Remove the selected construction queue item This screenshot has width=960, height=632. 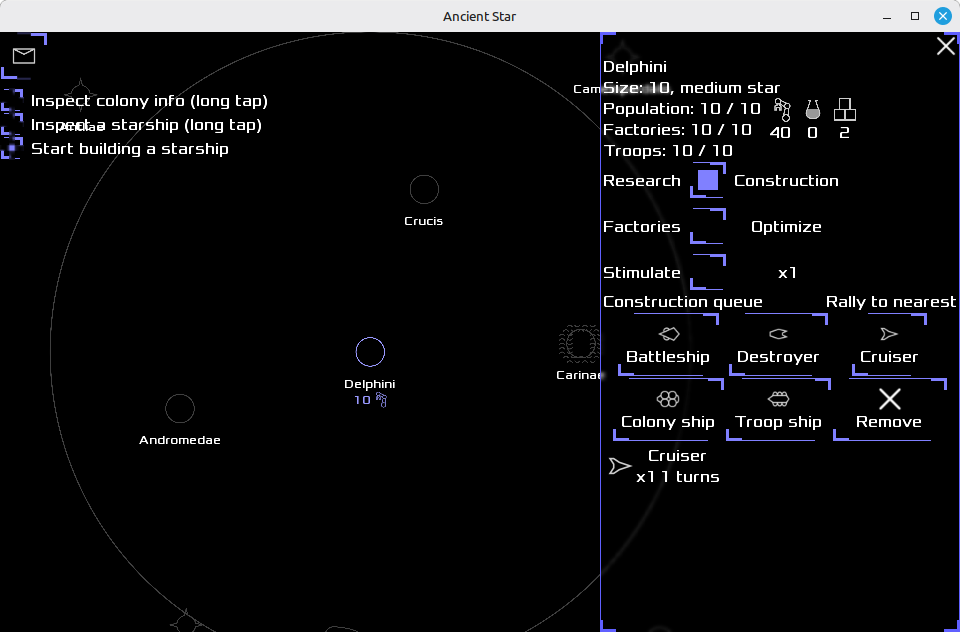(889, 409)
